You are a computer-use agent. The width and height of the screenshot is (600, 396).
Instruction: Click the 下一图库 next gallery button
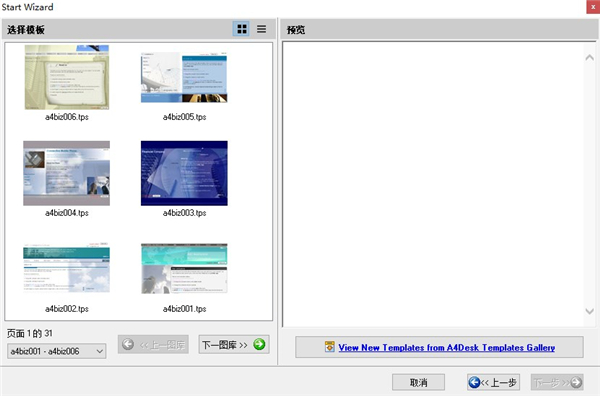click(234, 344)
